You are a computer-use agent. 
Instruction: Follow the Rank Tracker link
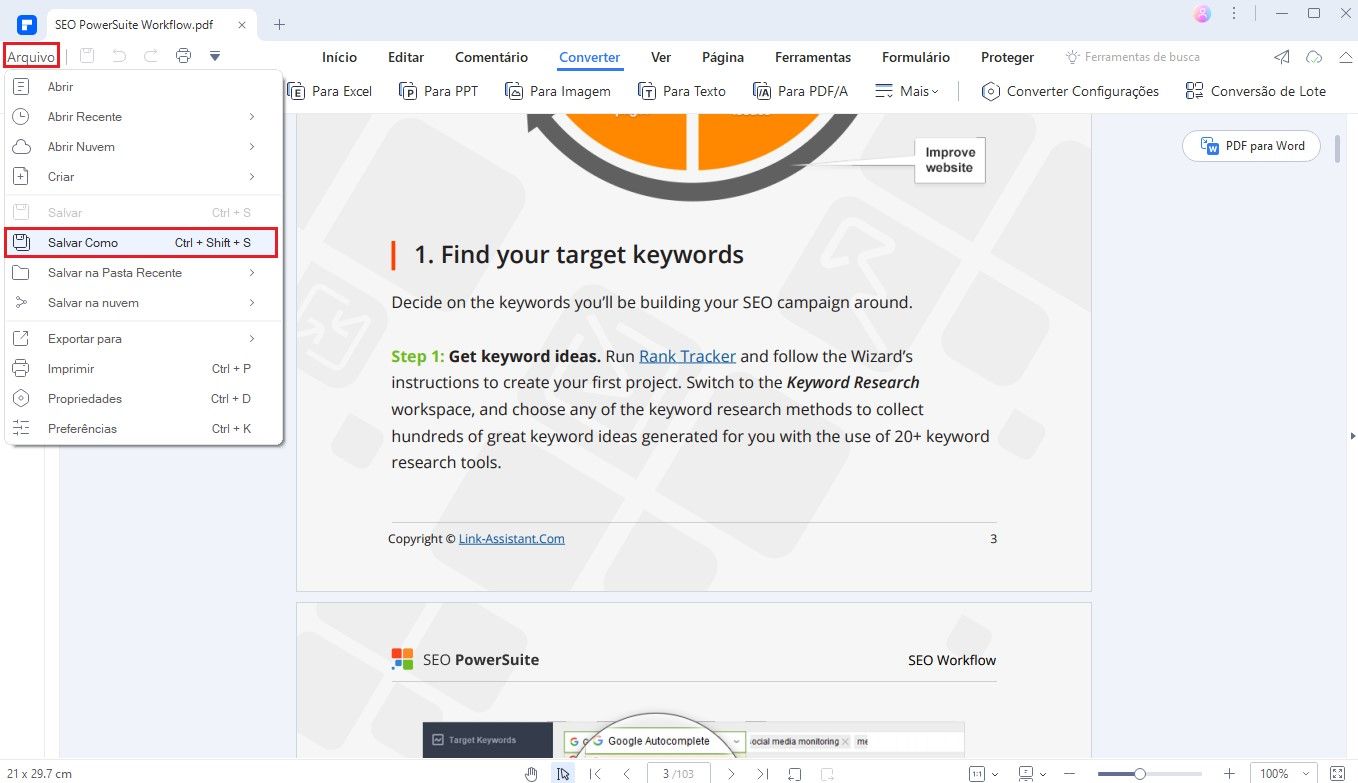(x=687, y=356)
